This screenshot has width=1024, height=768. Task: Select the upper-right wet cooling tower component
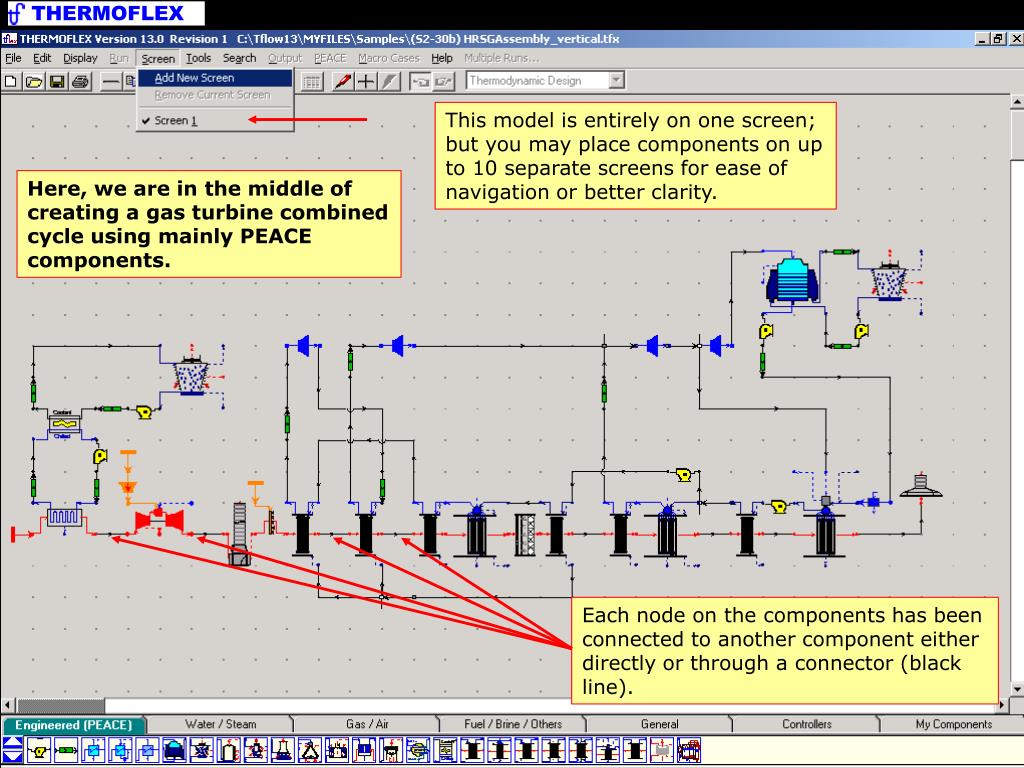(889, 281)
